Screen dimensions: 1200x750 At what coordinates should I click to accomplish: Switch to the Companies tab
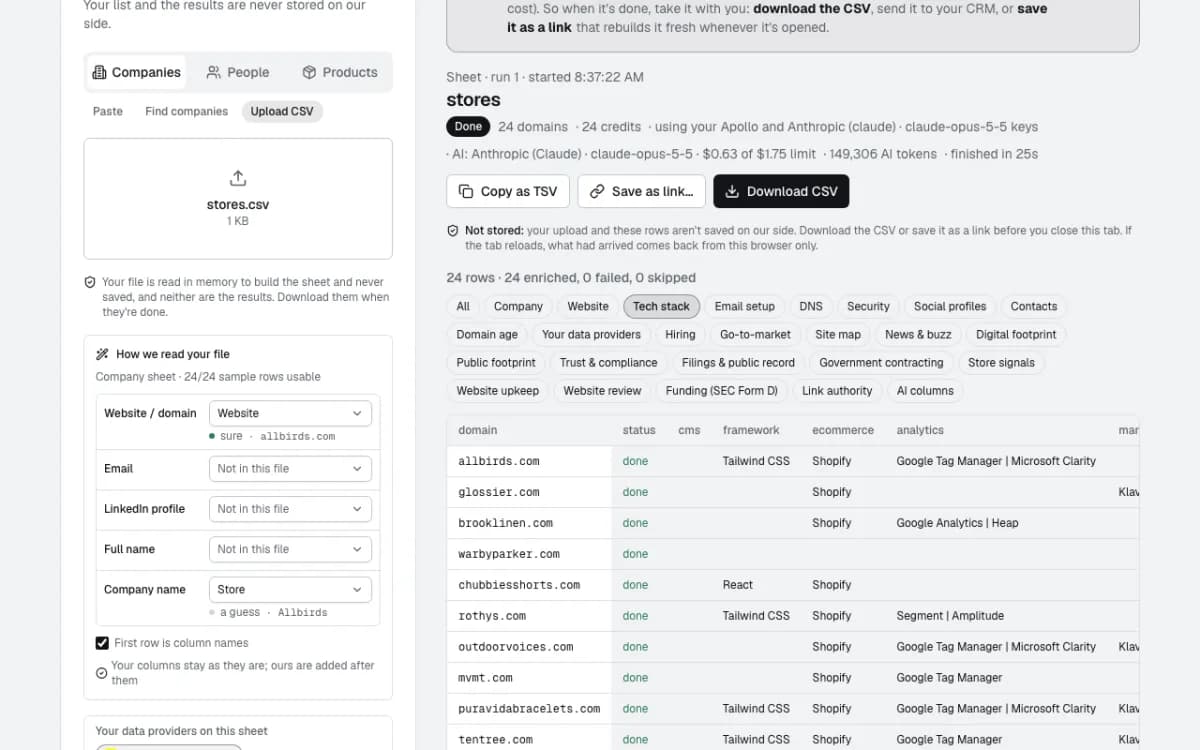tap(137, 72)
